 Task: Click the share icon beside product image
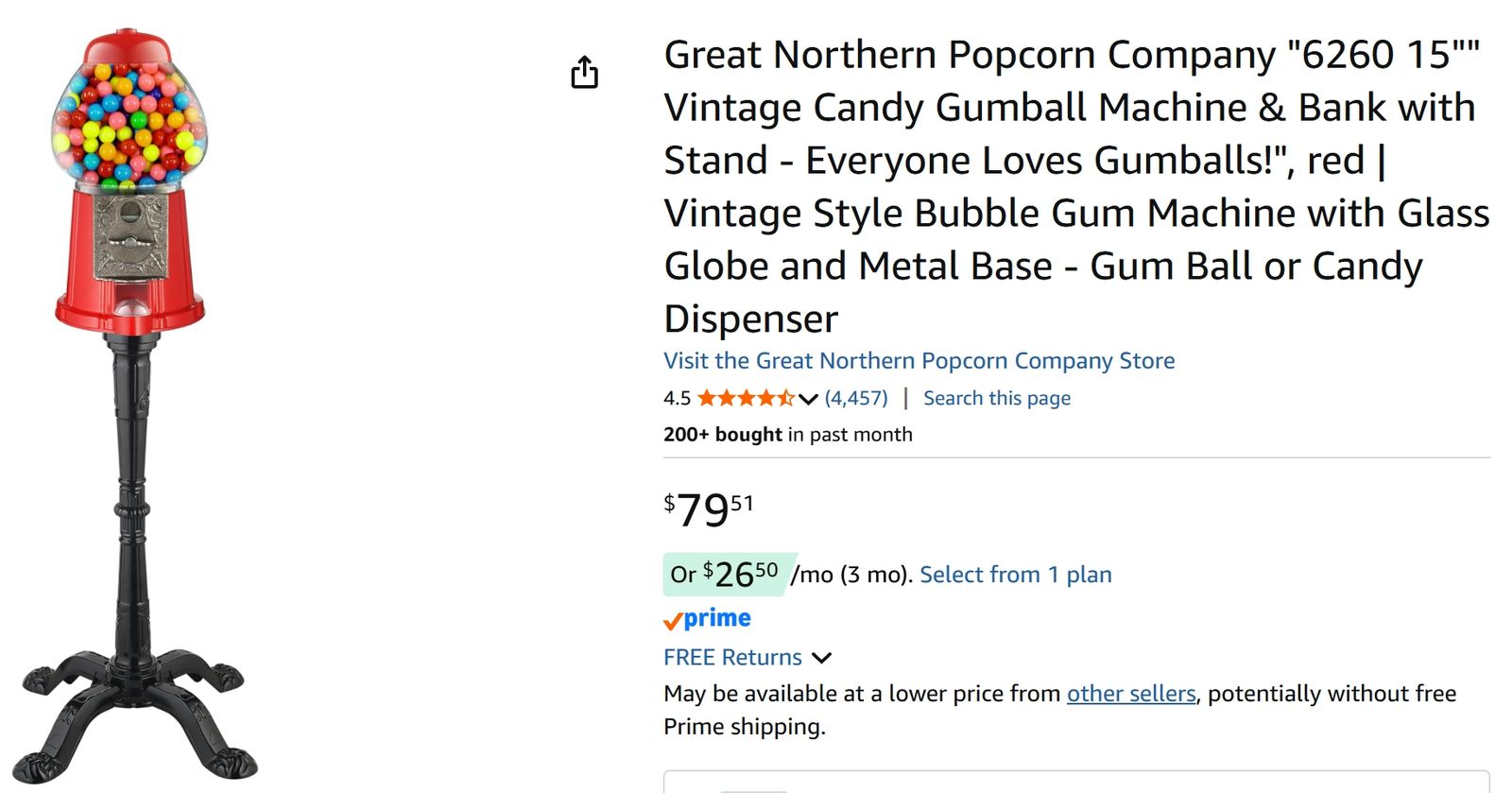pyautogui.click(x=585, y=72)
